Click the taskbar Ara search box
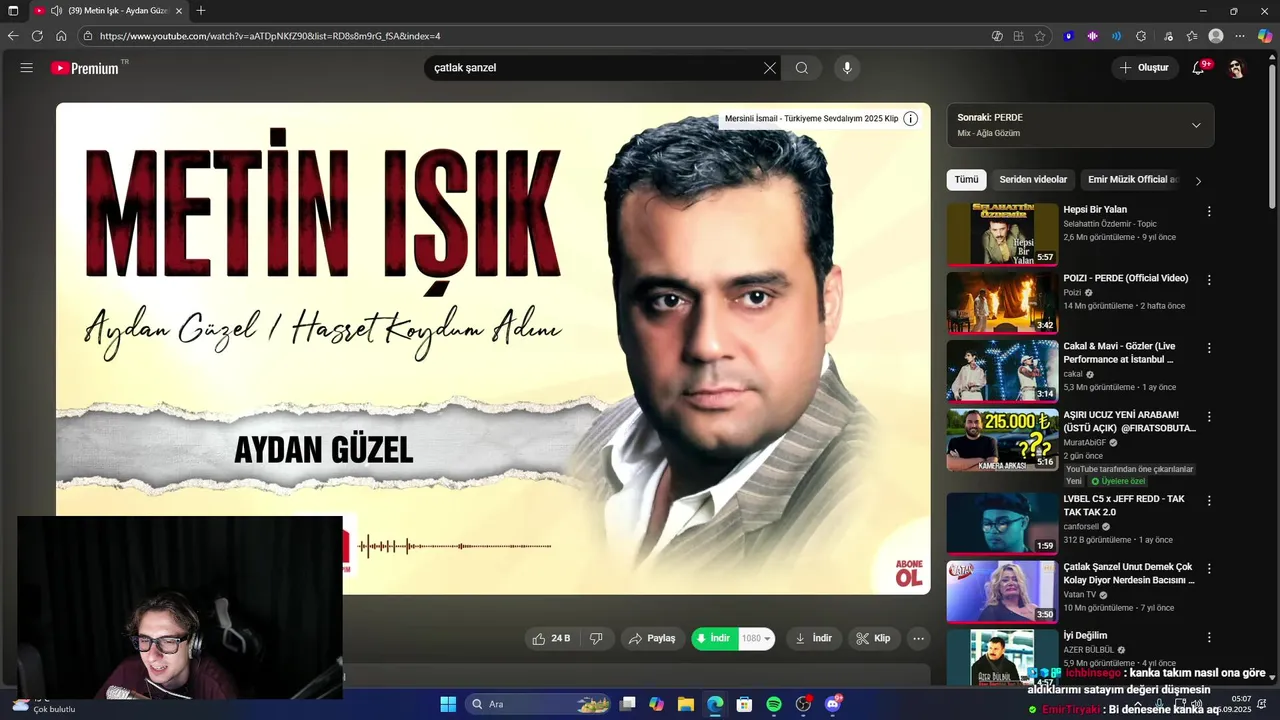Screen dimensions: 1280x720 click(540, 704)
